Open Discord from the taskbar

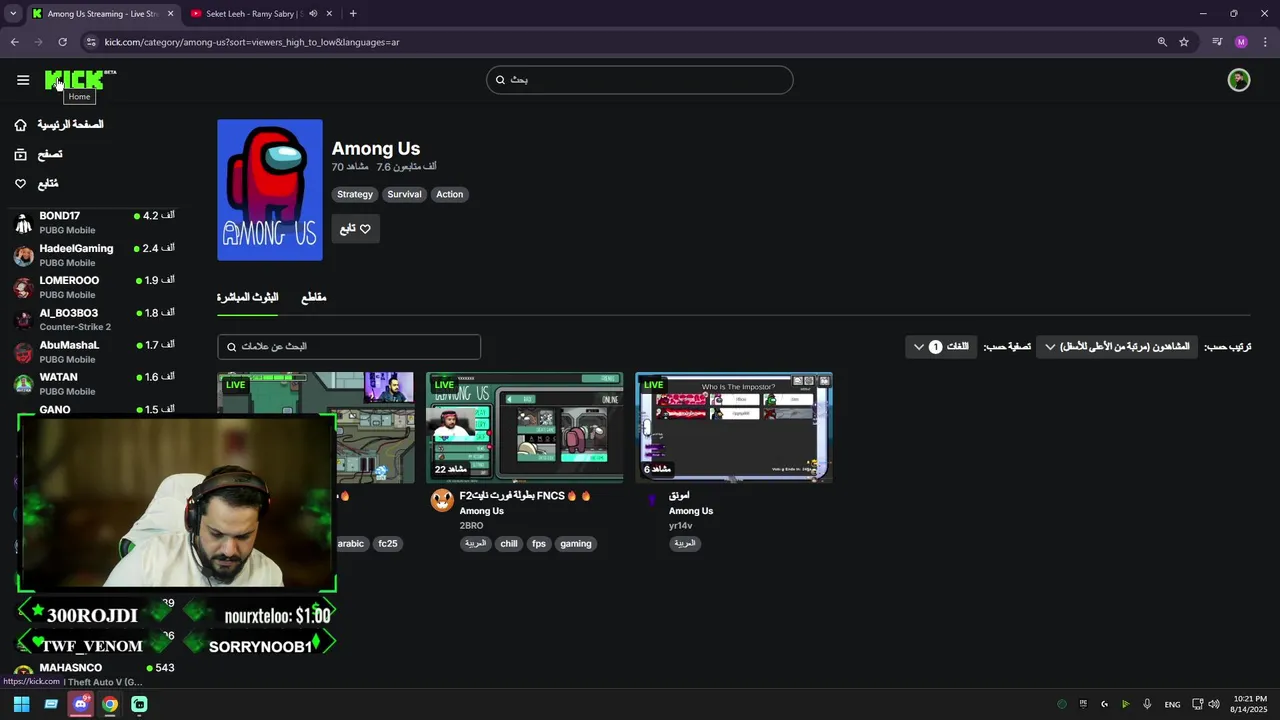pos(80,704)
